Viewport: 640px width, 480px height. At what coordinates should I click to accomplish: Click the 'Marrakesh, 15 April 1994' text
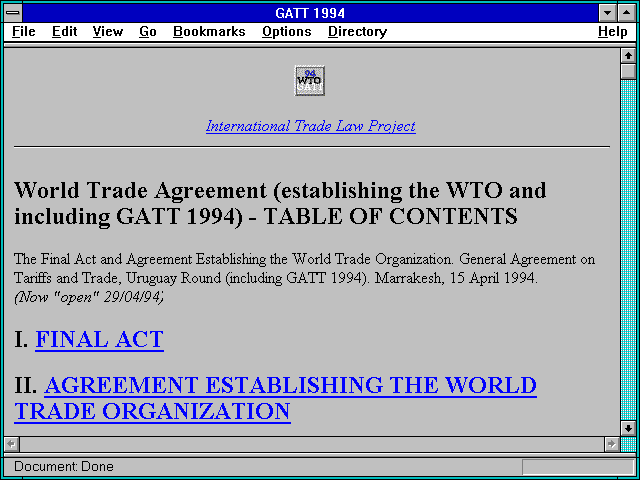click(x=456, y=278)
